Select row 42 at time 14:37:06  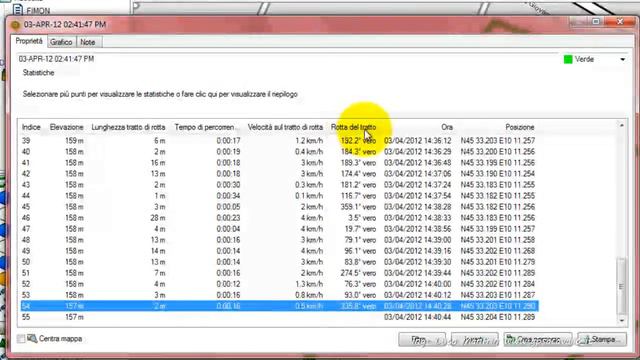(x=280, y=174)
